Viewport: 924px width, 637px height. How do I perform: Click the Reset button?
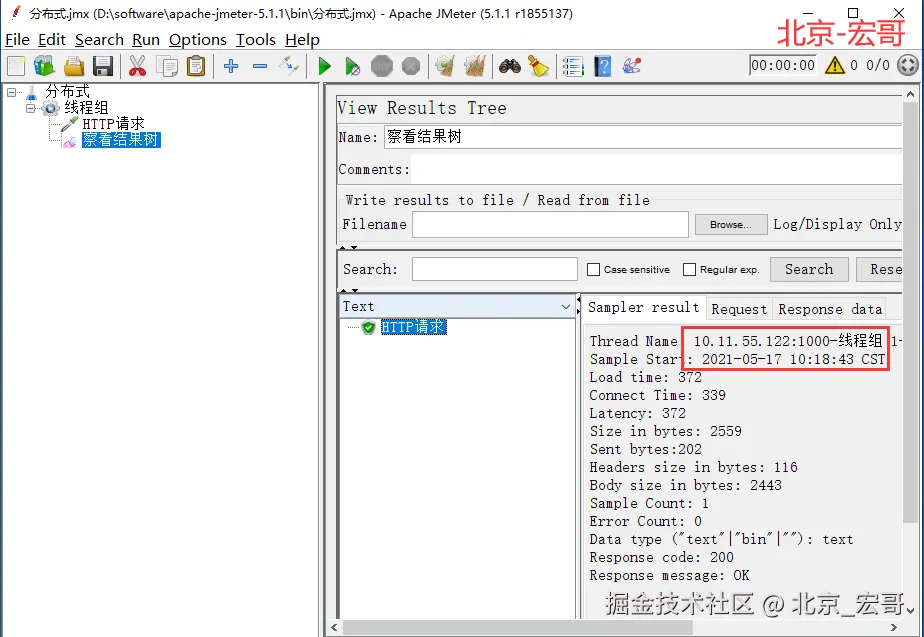click(879, 269)
